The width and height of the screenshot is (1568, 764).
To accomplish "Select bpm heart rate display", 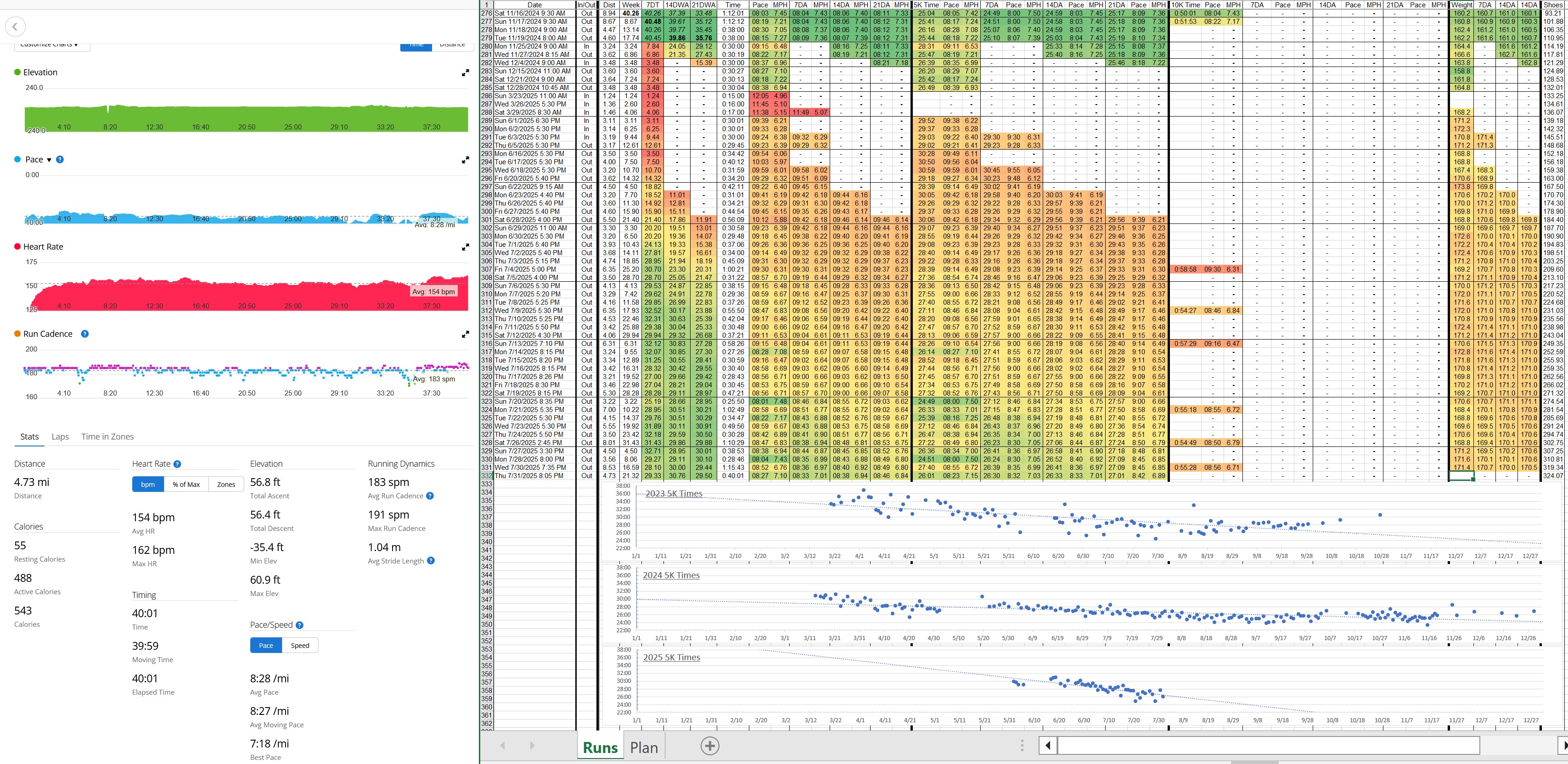I will [x=148, y=484].
